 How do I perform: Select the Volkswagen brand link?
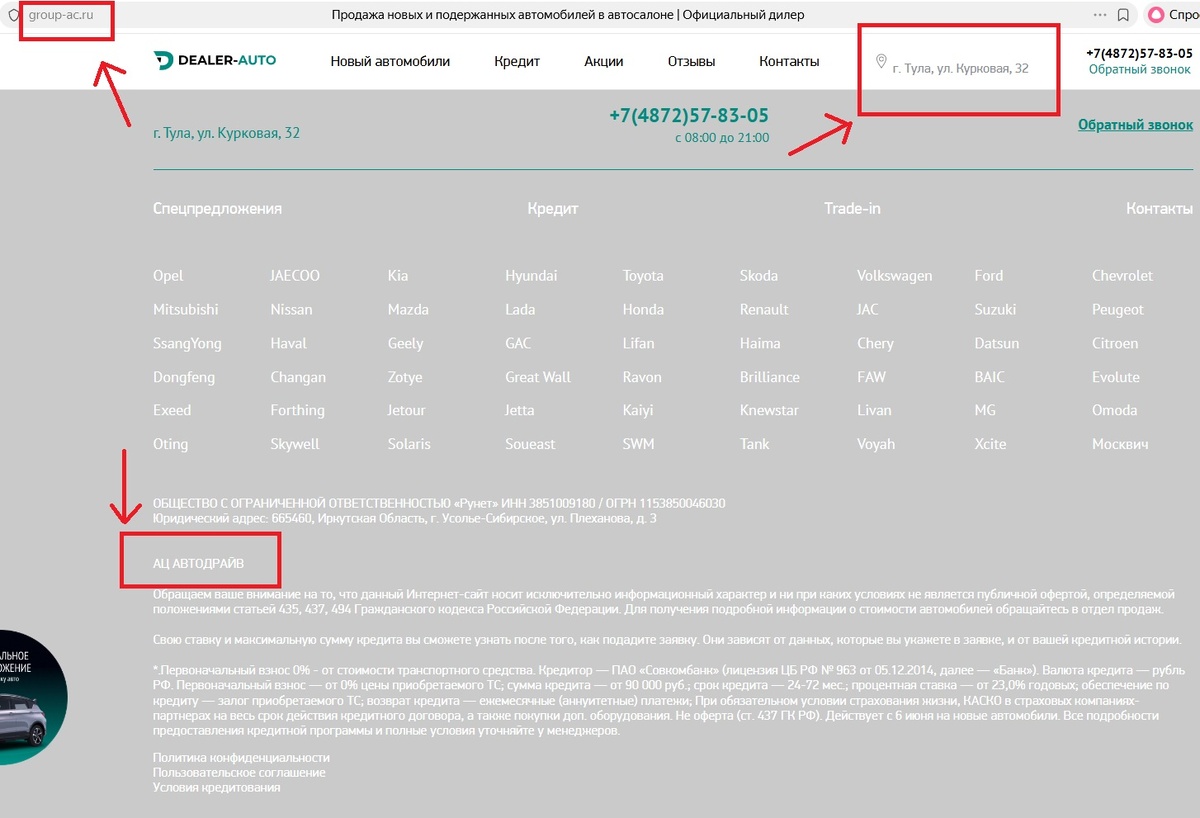894,276
